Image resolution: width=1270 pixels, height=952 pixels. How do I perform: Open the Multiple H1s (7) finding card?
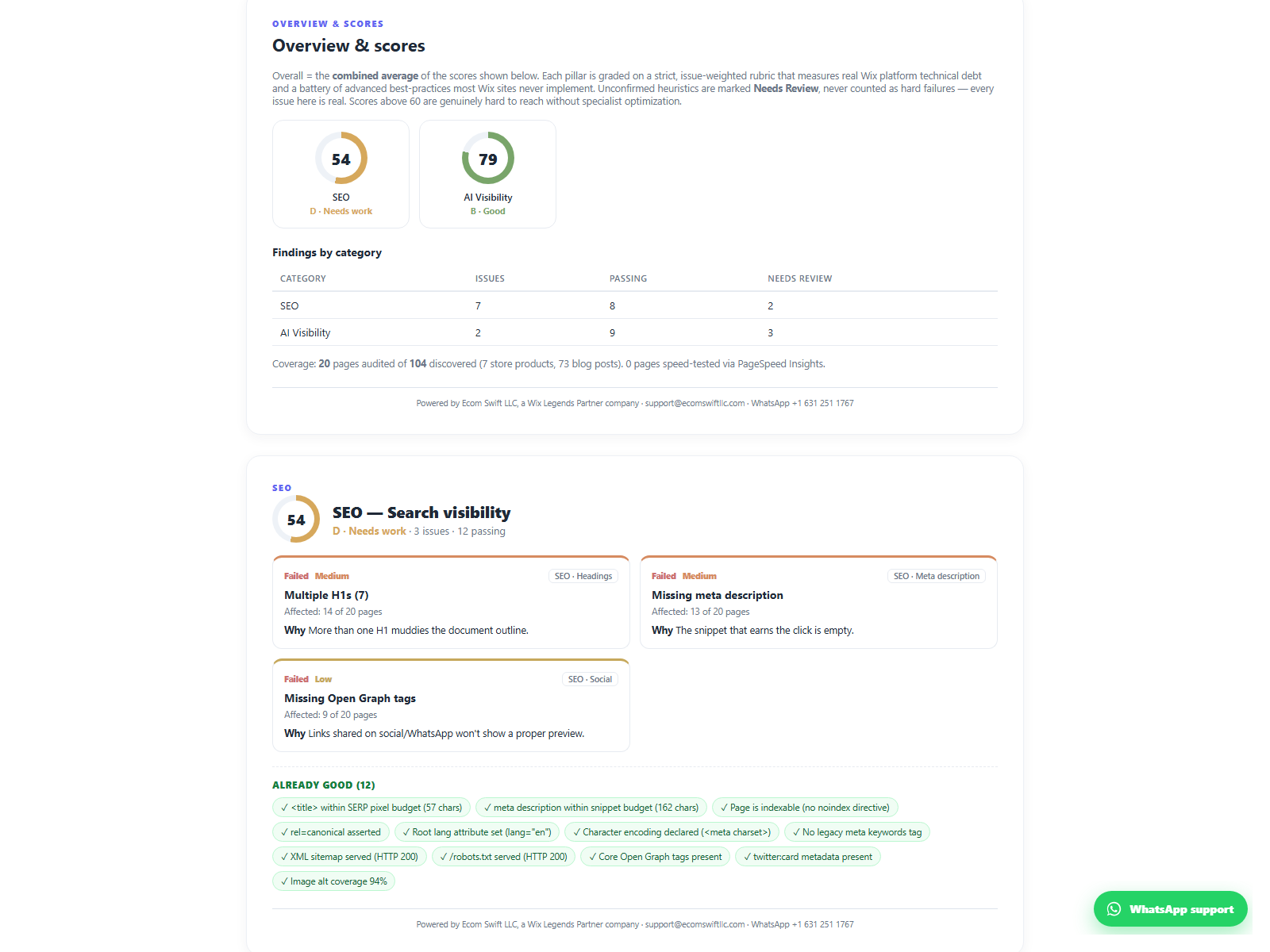(x=451, y=602)
